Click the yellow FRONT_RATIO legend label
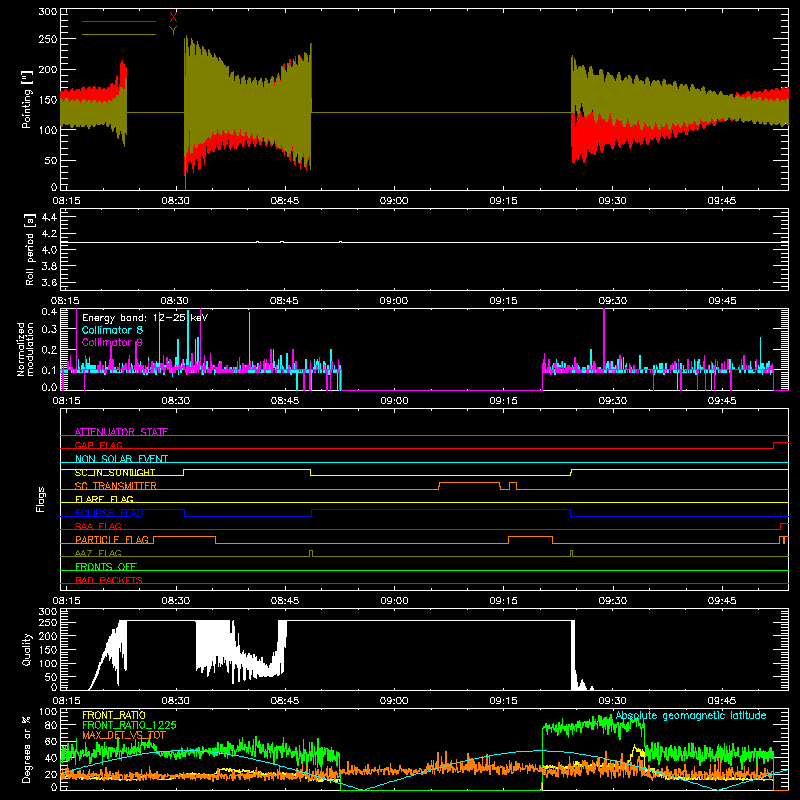 click(114, 715)
